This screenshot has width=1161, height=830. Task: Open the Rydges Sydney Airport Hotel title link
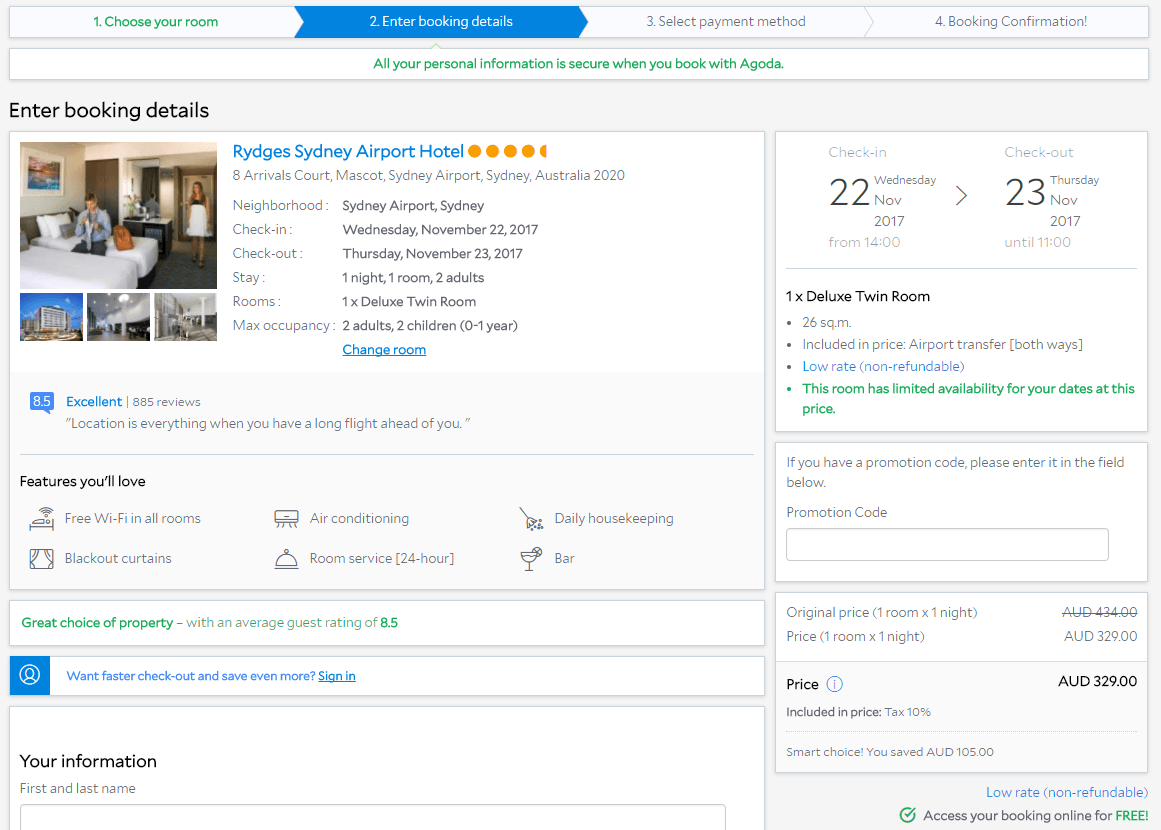pyautogui.click(x=348, y=151)
